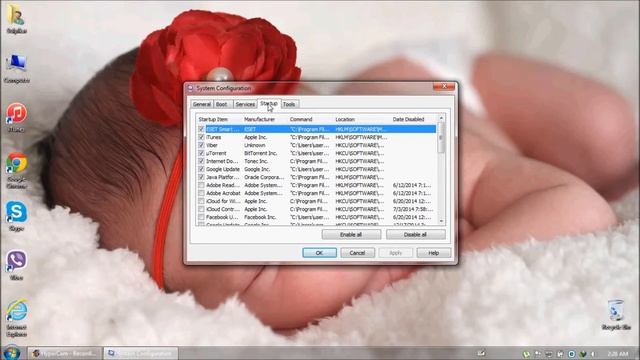This screenshot has height=360, width=640.
Task: Switch to the Boot tab
Action: pyautogui.click(x=222, y=104)
